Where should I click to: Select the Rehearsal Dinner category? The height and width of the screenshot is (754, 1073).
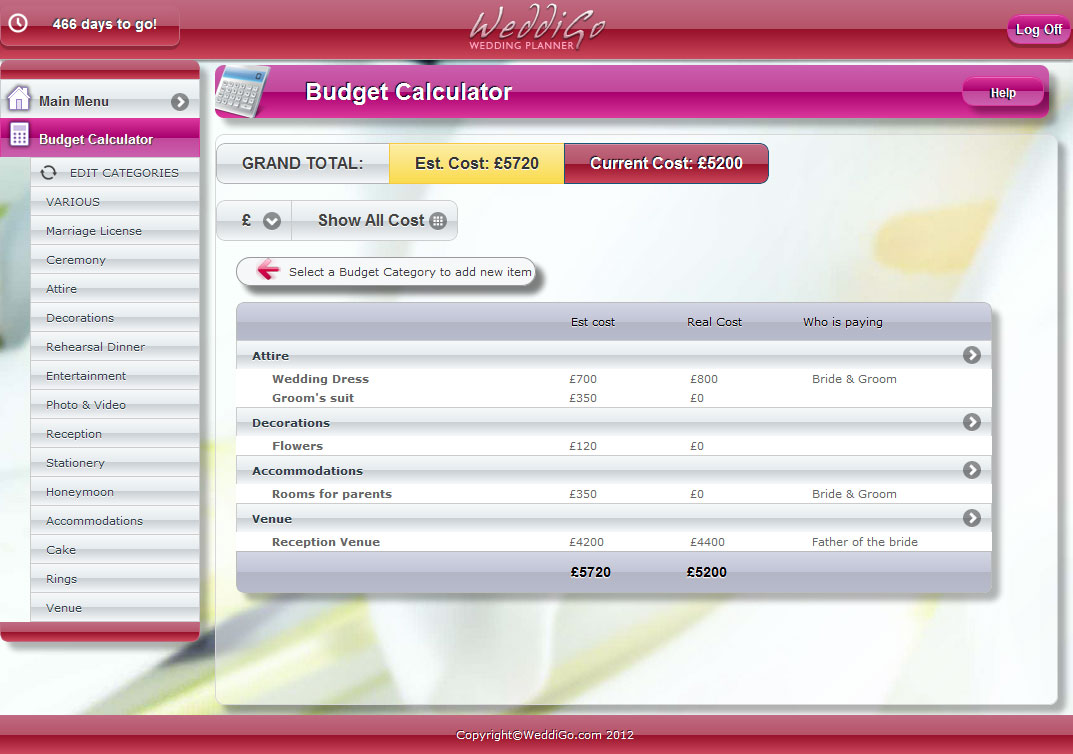tap(115, 347)
